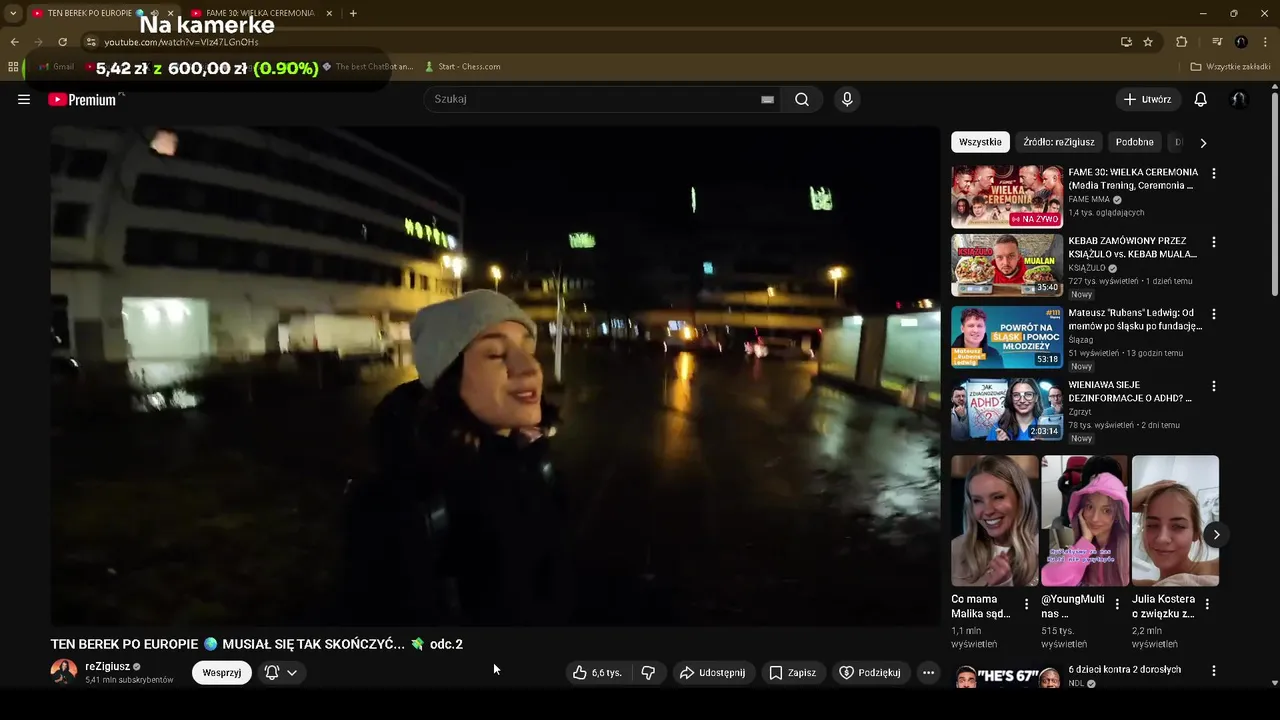Open options for Mateusz Rubens Ledwig video
The image size is (1280, 720).
tap(1214, 314)
